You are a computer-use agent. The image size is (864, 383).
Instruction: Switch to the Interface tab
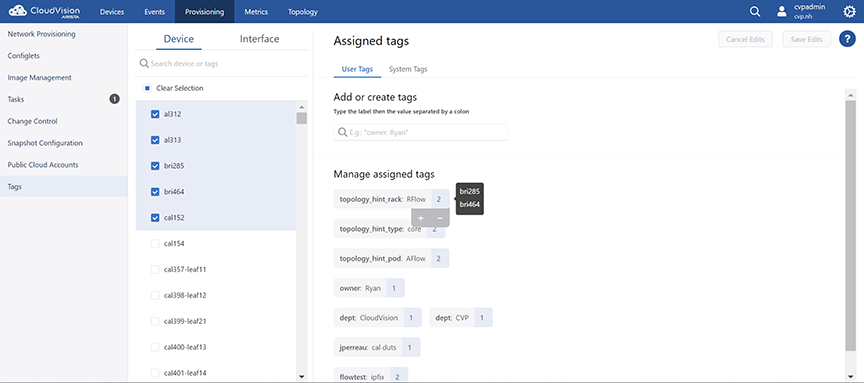coord(260,39)
